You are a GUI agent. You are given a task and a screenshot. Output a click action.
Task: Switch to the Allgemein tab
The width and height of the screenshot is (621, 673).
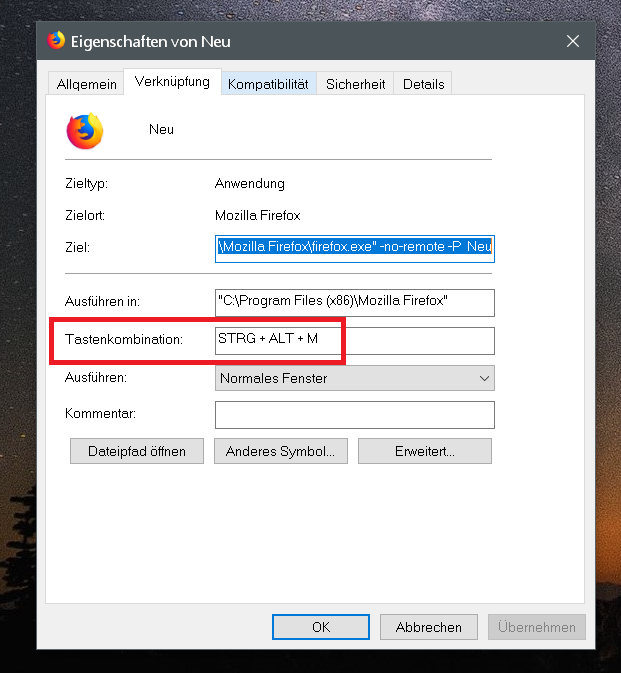(x=85, y=84)
